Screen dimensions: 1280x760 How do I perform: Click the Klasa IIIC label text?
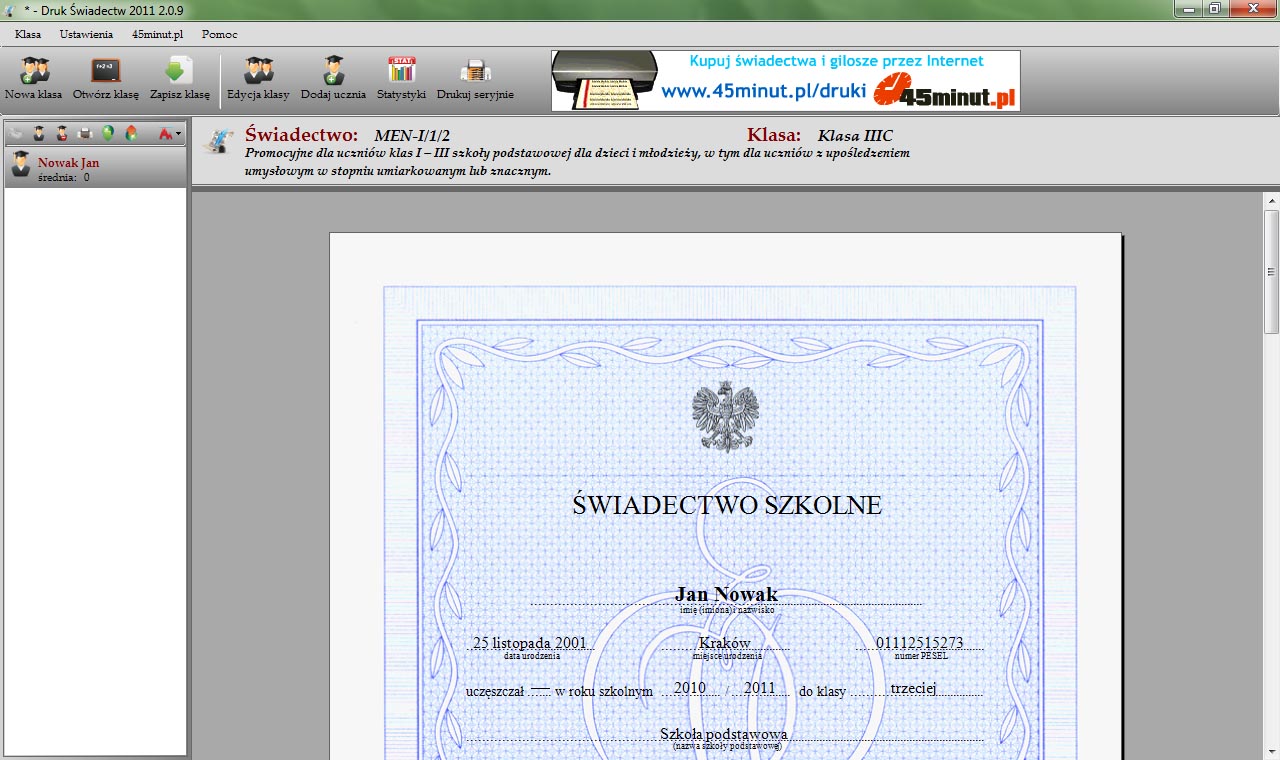pyautogui.click(x=855, y=136)
